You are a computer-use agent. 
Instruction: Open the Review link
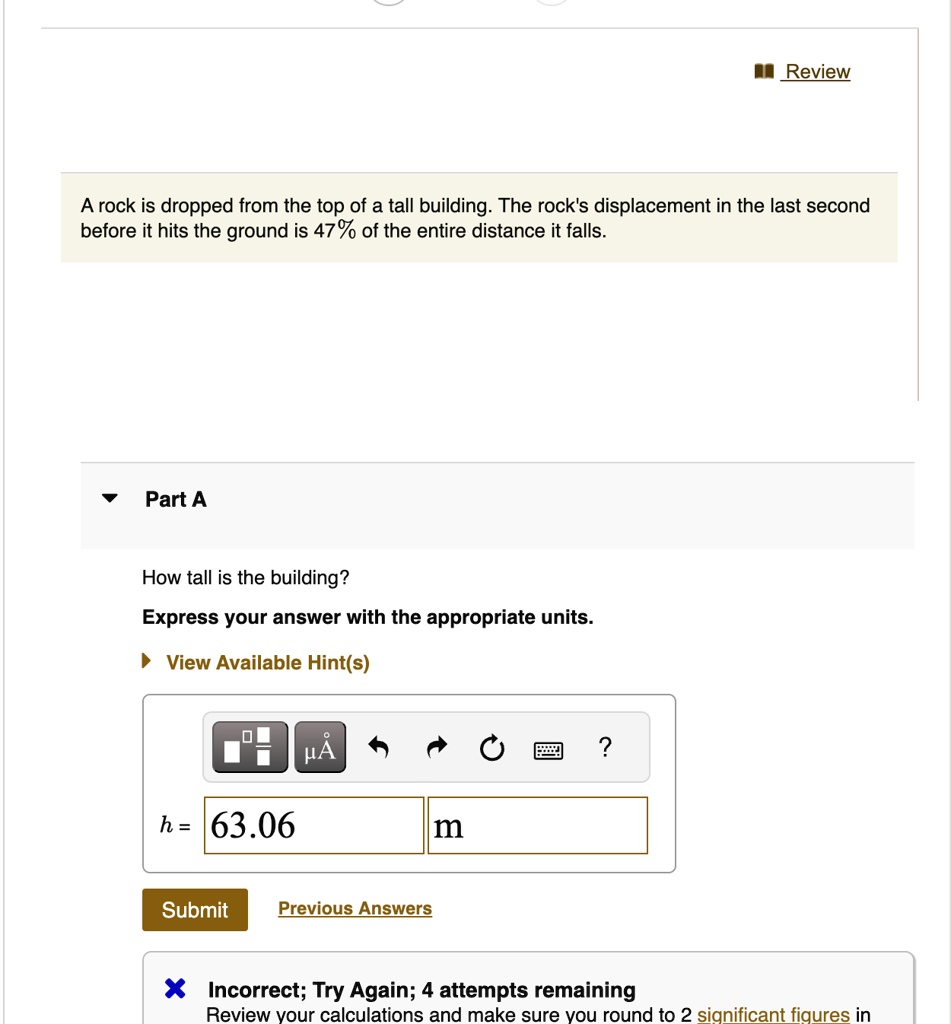(x=818, y=71)
